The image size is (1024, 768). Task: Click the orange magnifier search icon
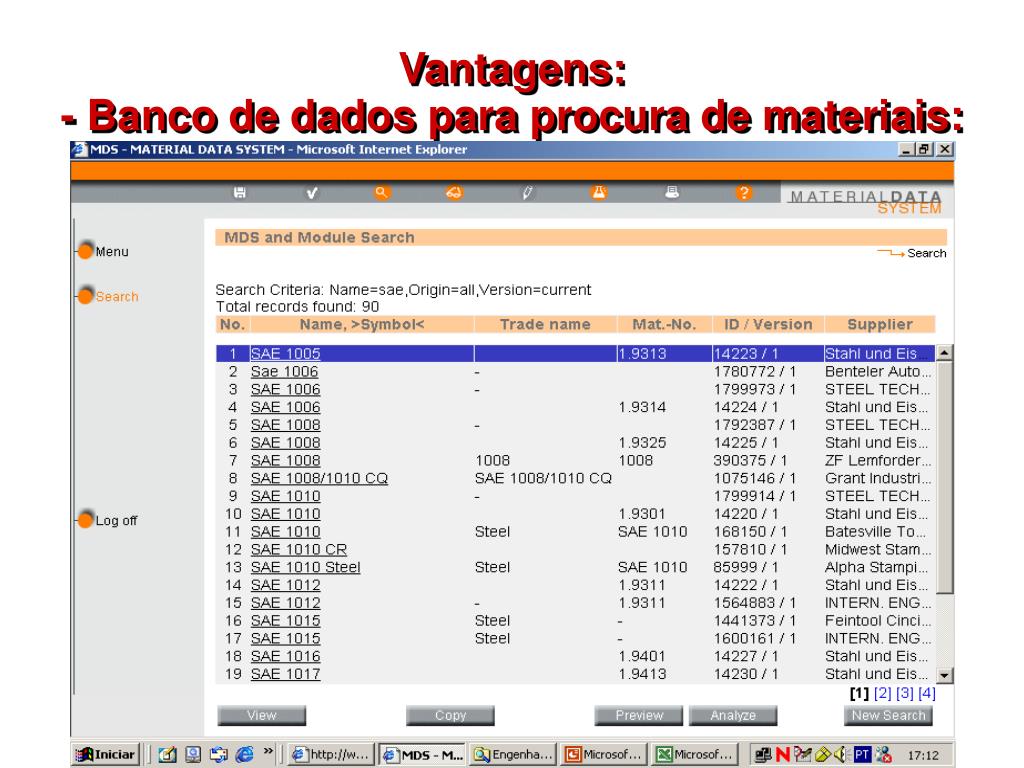[382, 193]
